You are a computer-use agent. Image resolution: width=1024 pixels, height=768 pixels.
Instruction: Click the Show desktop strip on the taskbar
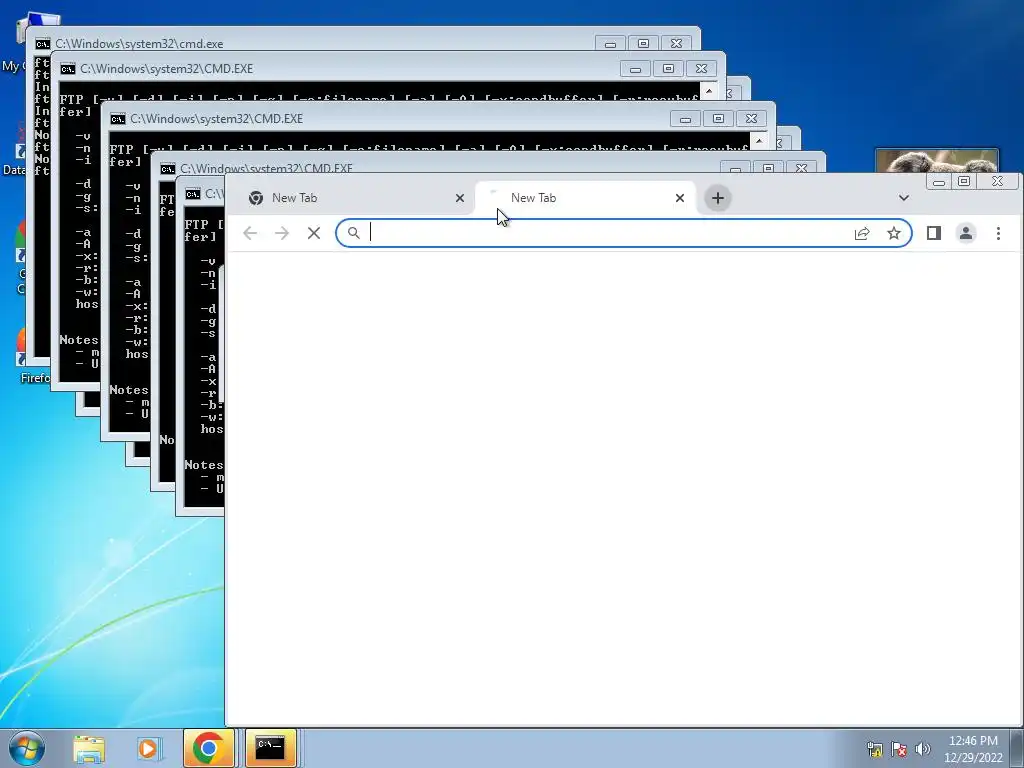(x=1019, y=748)
